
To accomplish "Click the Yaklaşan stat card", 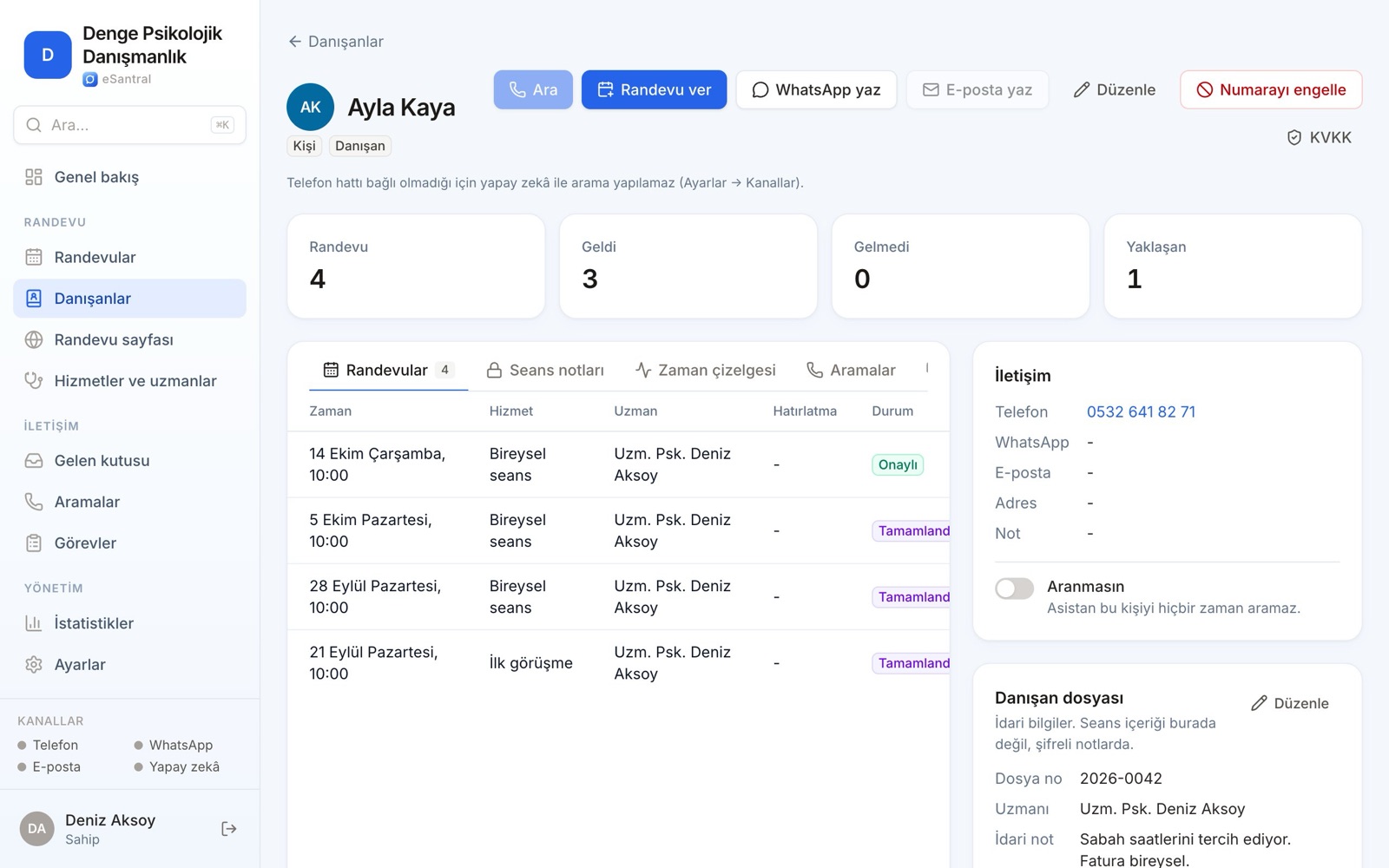I will (x=1233, y=266).
